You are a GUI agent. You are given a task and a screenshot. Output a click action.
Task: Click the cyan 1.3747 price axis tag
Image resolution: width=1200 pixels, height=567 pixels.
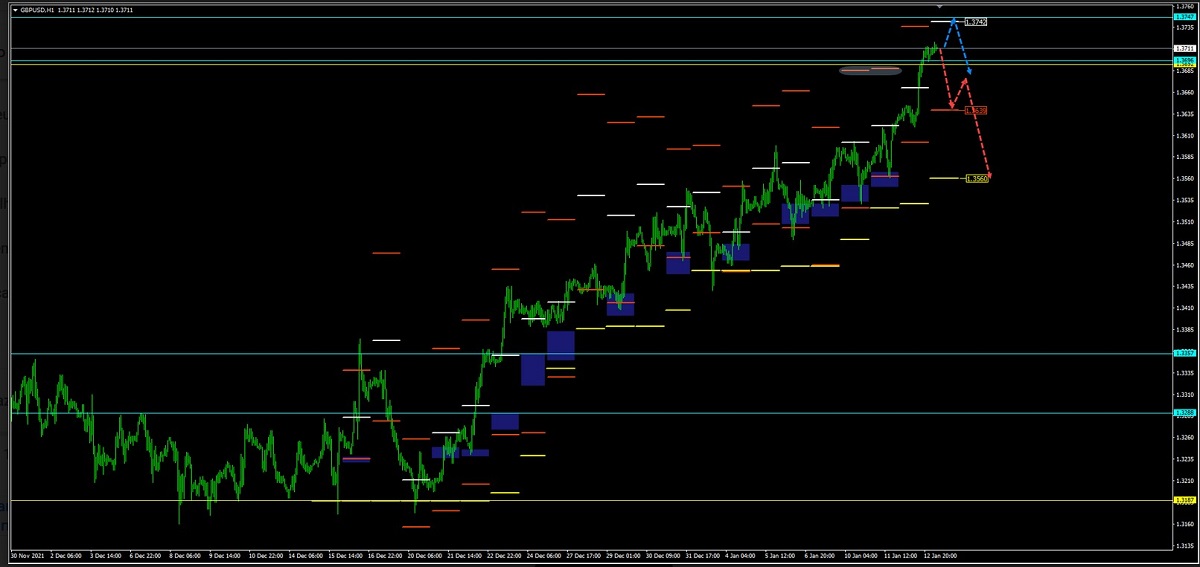[1184, 18]
